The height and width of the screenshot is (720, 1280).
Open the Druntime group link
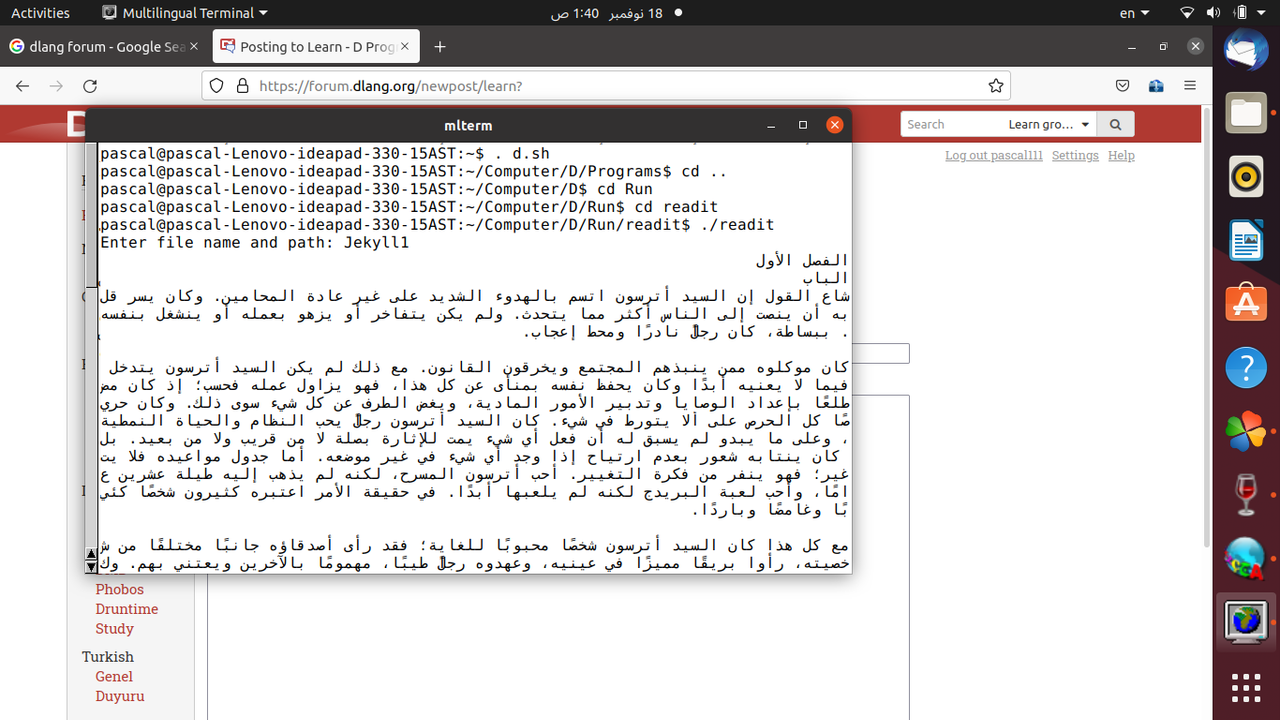click(x=127, y=609)
